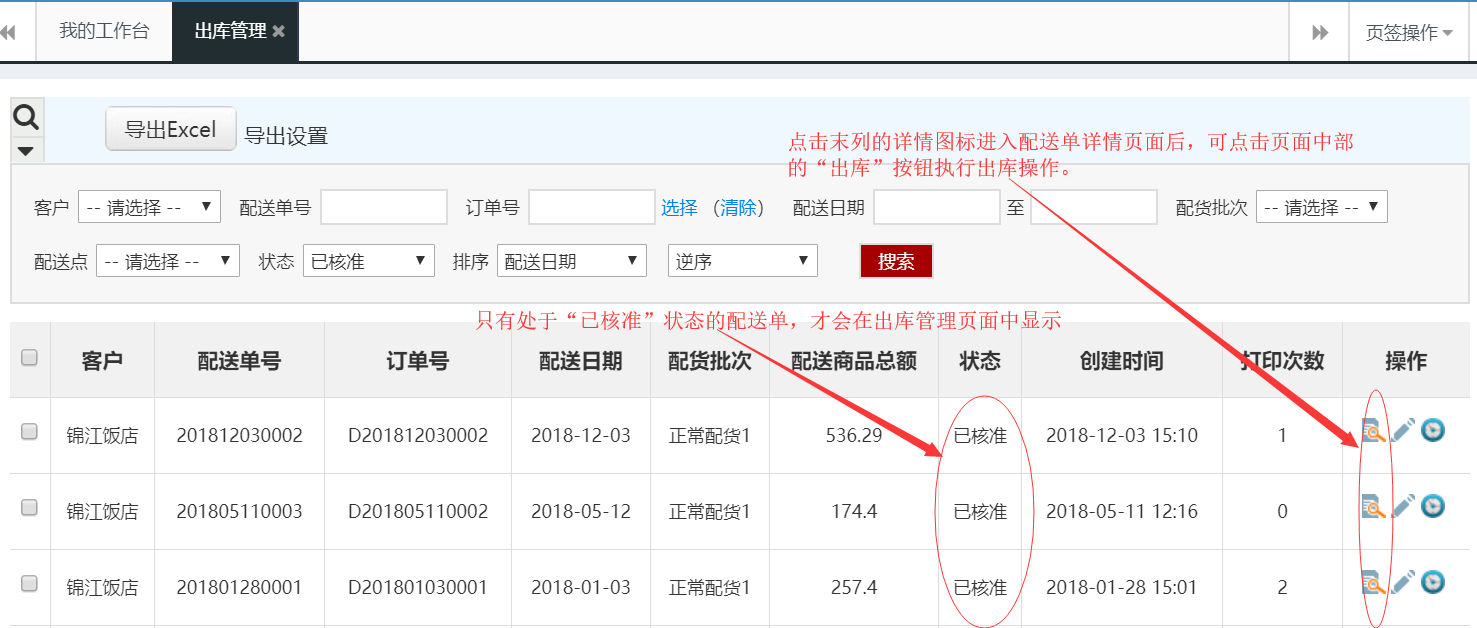Screen dimensions: 1477x628
Task: Switch to 我的工作台 tab
Action: click(104, 31)
